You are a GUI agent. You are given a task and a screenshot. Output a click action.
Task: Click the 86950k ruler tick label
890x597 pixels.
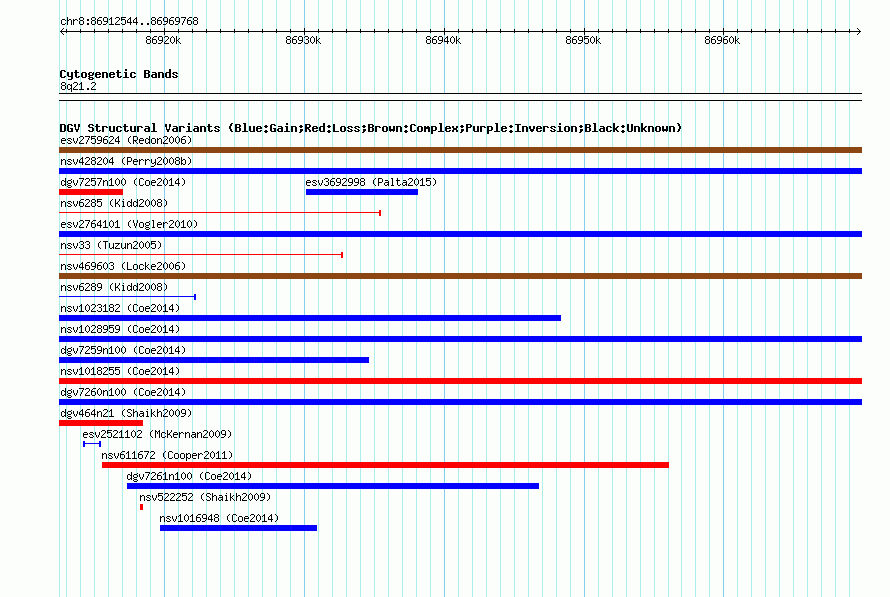pyautogui.click(x=583, y=40)
